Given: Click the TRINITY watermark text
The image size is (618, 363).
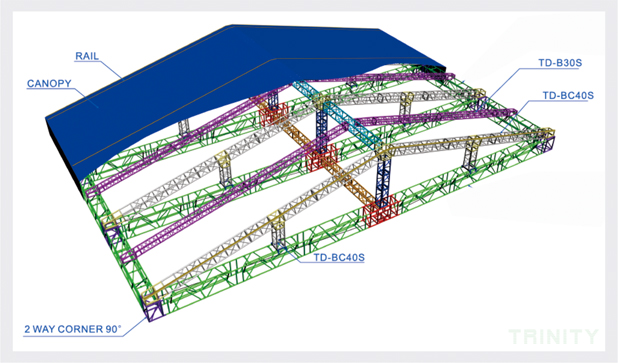Looking at the screenshot, I should 553,336.
